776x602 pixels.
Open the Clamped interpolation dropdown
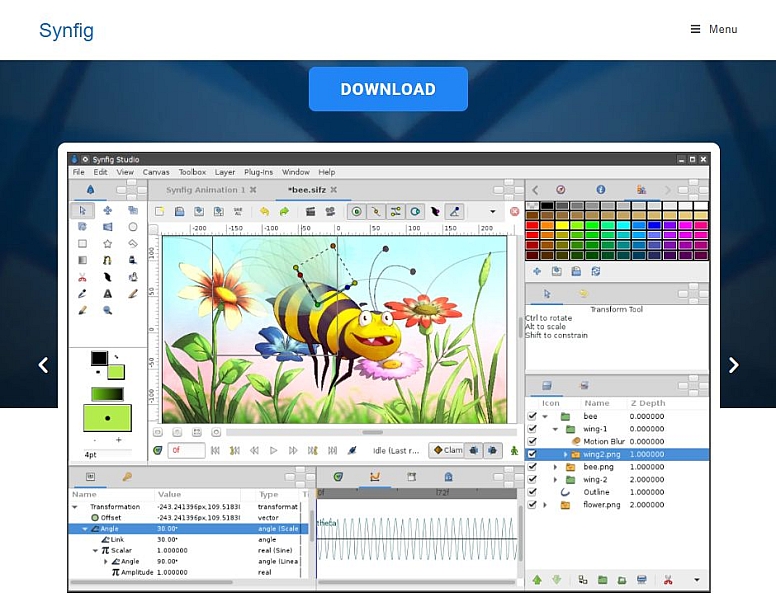point(447,450)
